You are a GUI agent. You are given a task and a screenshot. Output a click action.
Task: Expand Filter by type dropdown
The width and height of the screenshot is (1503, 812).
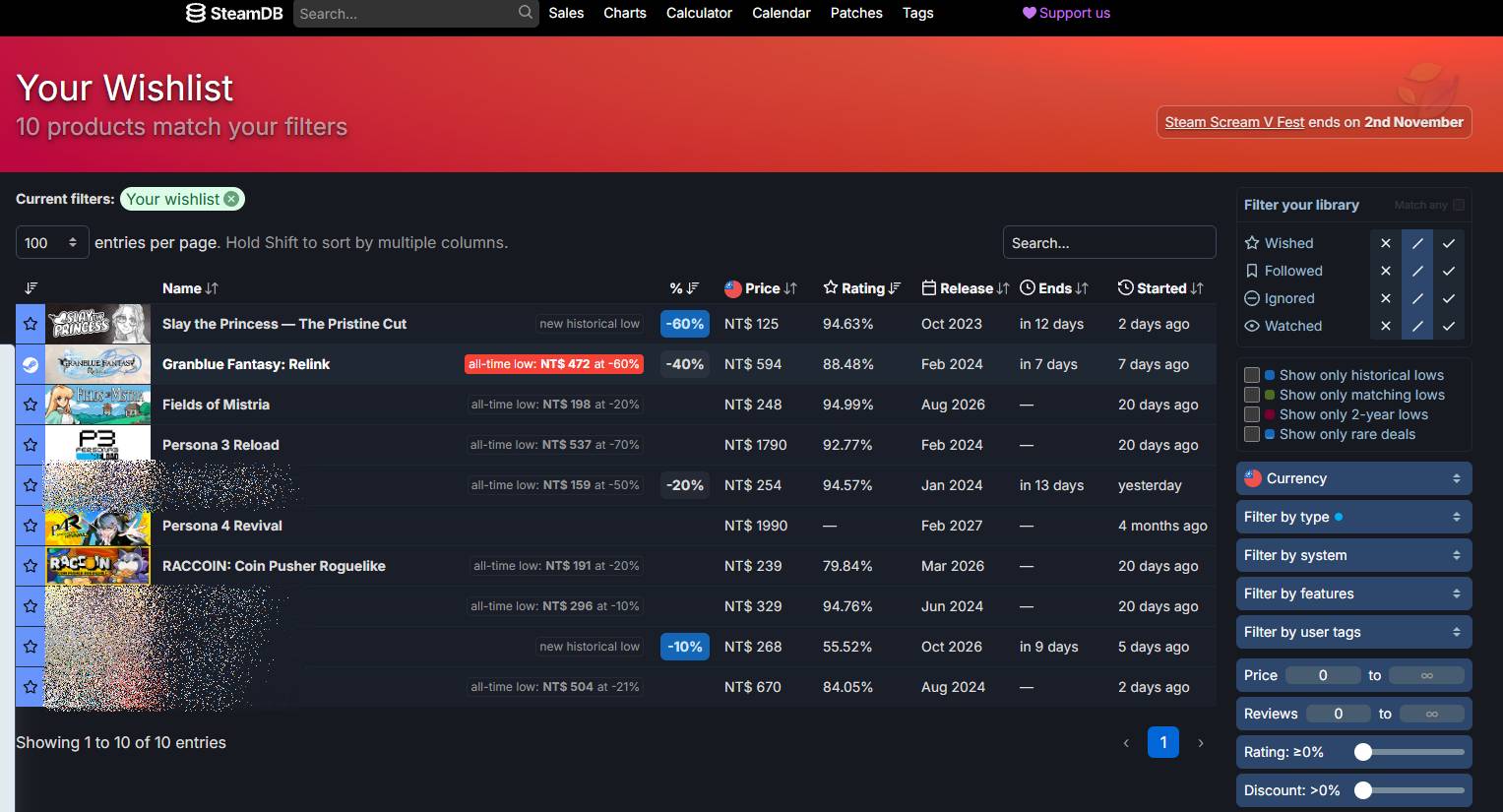click(x=1353, y=517)
